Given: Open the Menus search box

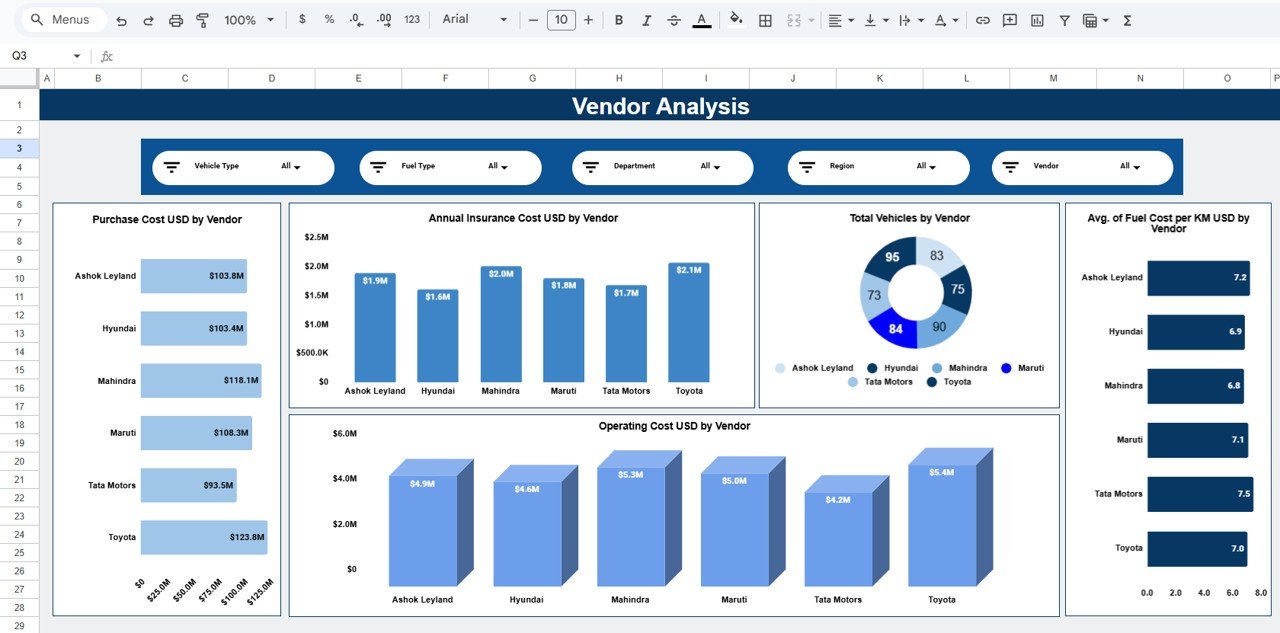Looking at the screenshot, I should click(62, 19).
